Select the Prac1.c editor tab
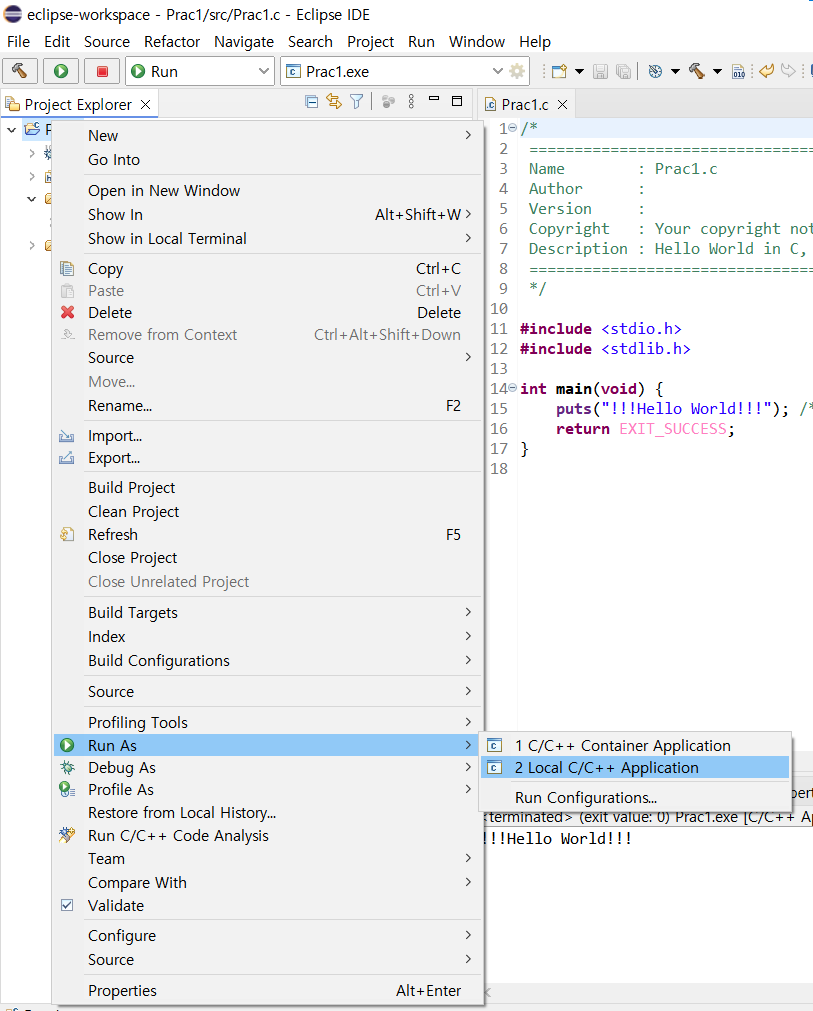This screenshot has height=1011, width=813. click(x=525, y=104)
